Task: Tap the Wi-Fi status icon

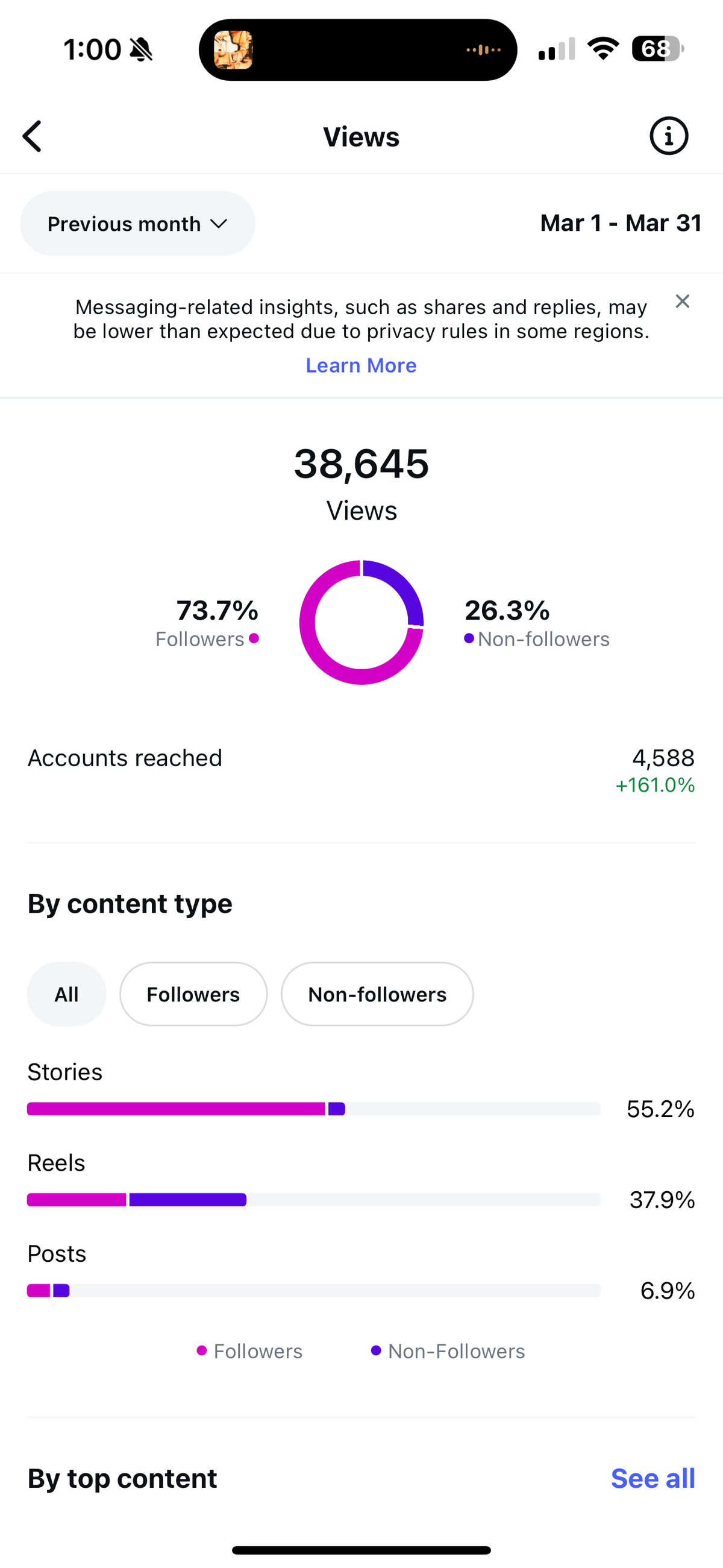Action: 602,49
